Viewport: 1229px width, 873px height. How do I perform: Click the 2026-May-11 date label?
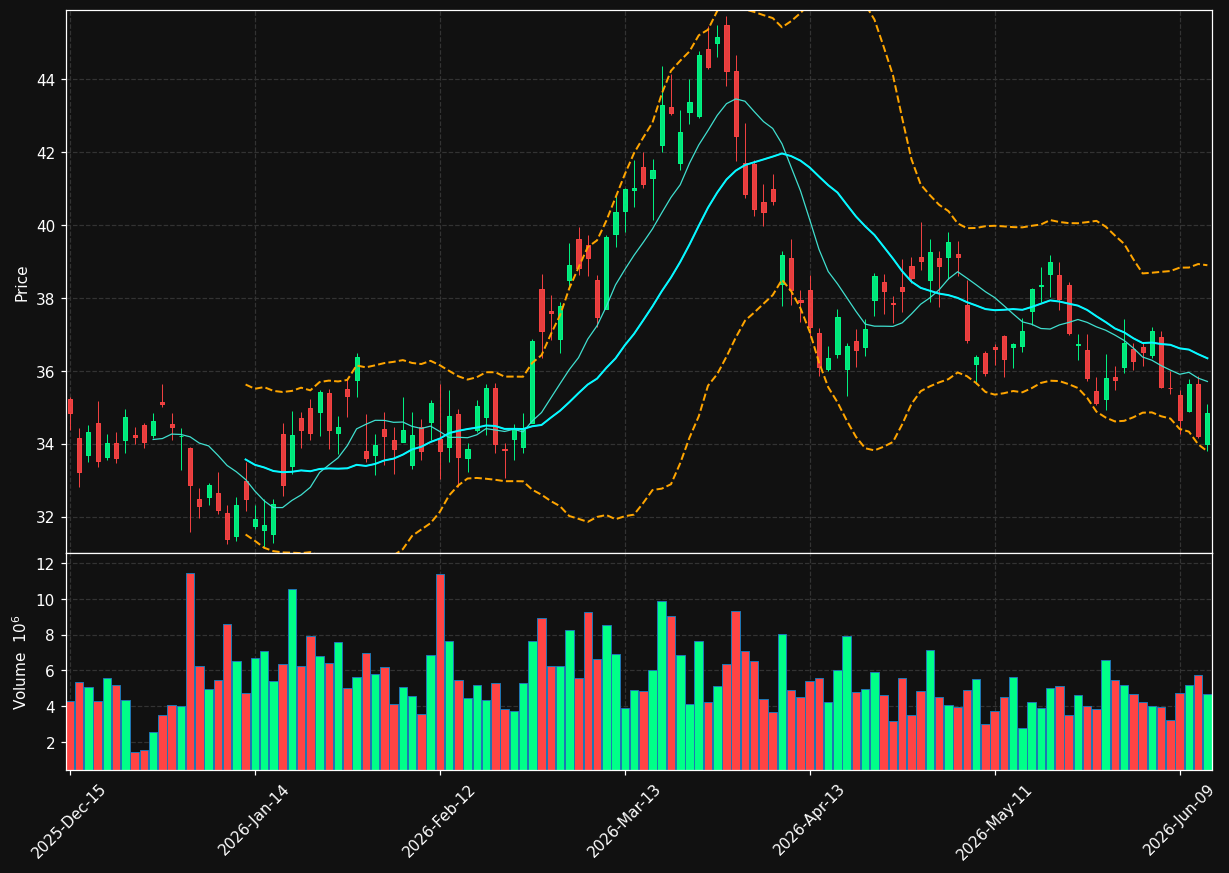click(994, 821)
